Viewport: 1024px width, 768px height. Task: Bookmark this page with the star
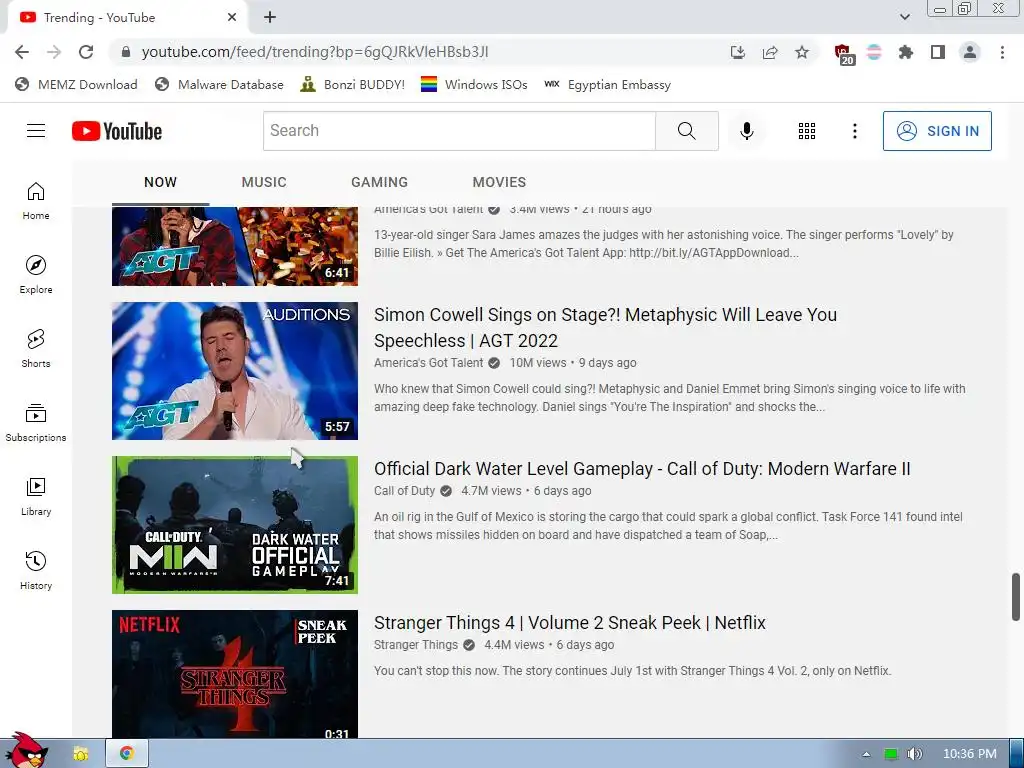tap(802, 52)
